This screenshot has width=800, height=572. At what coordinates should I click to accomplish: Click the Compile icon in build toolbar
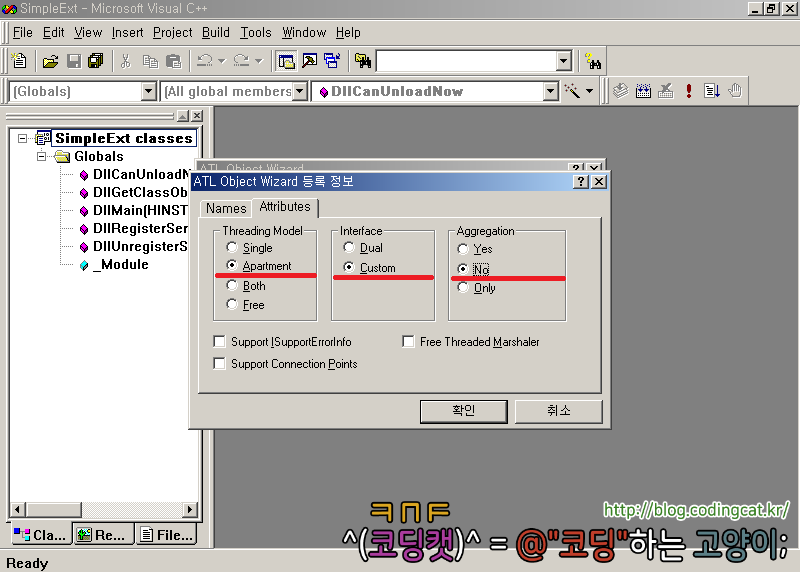pos(620,91)
